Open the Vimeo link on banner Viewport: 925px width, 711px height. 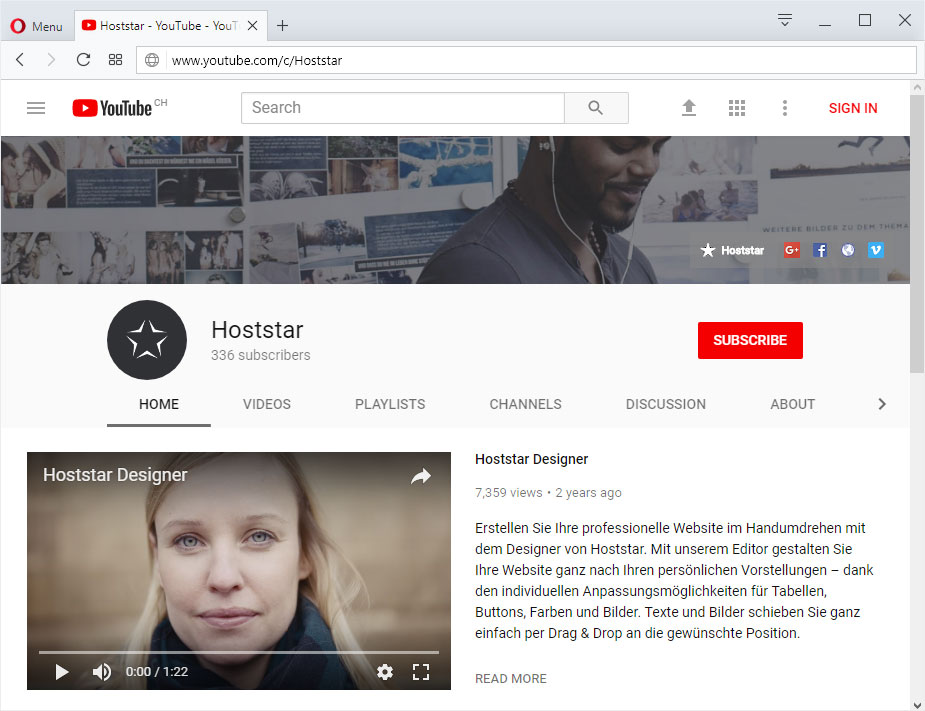click(875, 250)
